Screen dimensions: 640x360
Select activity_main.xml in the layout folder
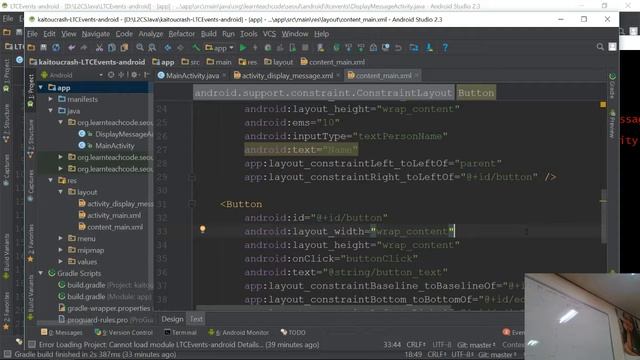pos(114,215)
